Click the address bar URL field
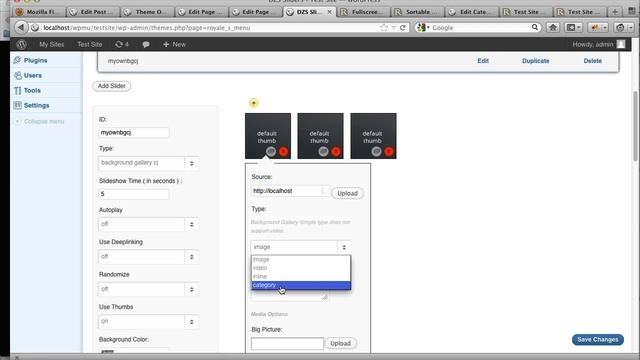The width and height of the screenshot is (640, 360). point(208,28)
